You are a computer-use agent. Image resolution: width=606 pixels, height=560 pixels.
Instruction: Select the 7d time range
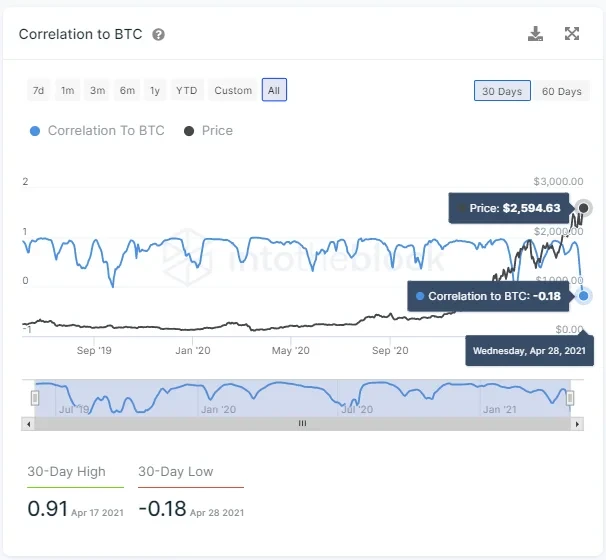pyautogui.click(x=38, y=90)
